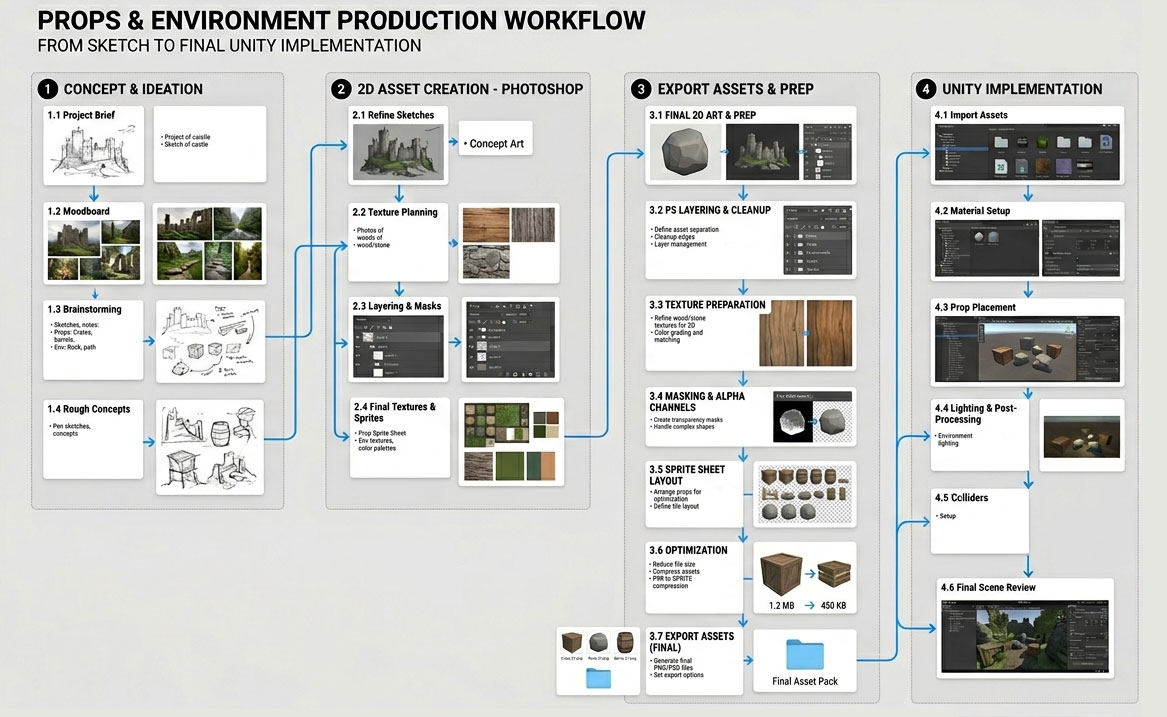
Task: Open the 3.2 PS Layering layers panel screenshot
Action: pyautogui.click(x=817, y=240)
